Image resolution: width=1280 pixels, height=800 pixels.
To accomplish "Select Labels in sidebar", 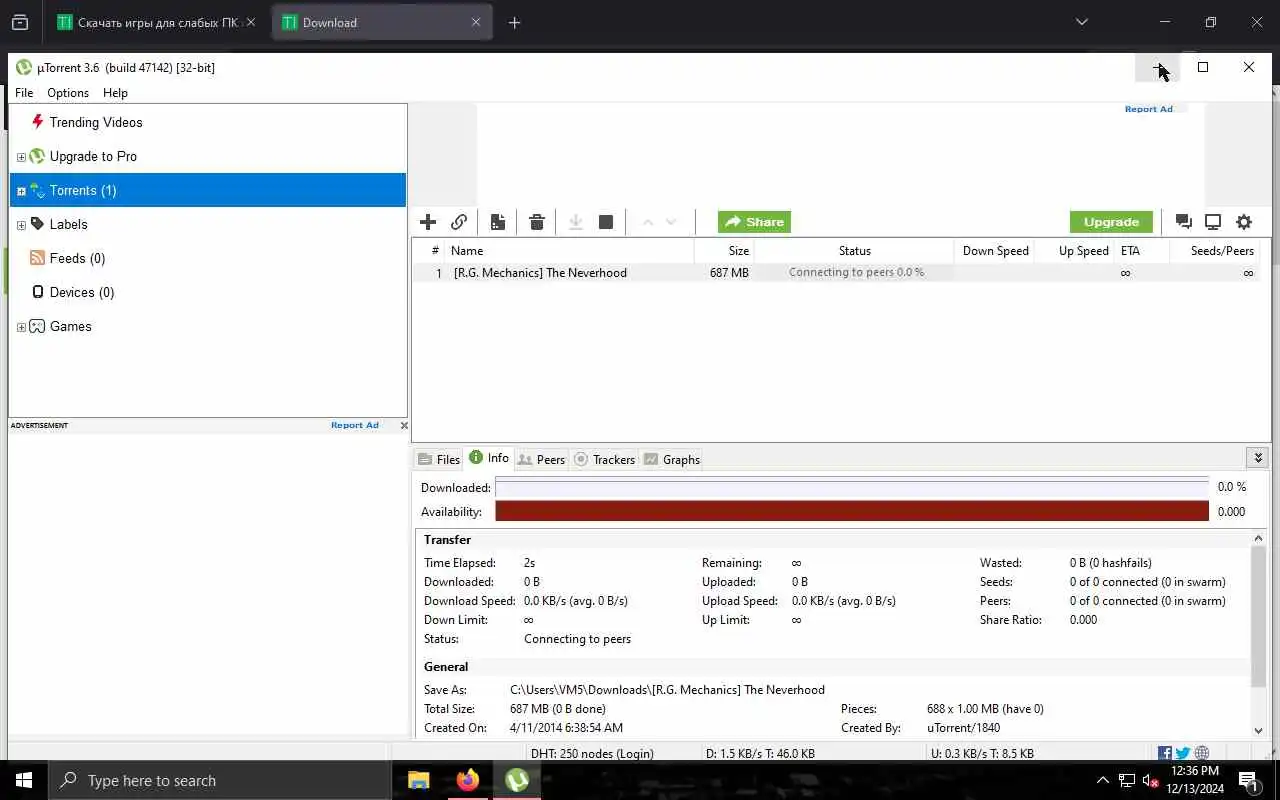I will point(68,224).
